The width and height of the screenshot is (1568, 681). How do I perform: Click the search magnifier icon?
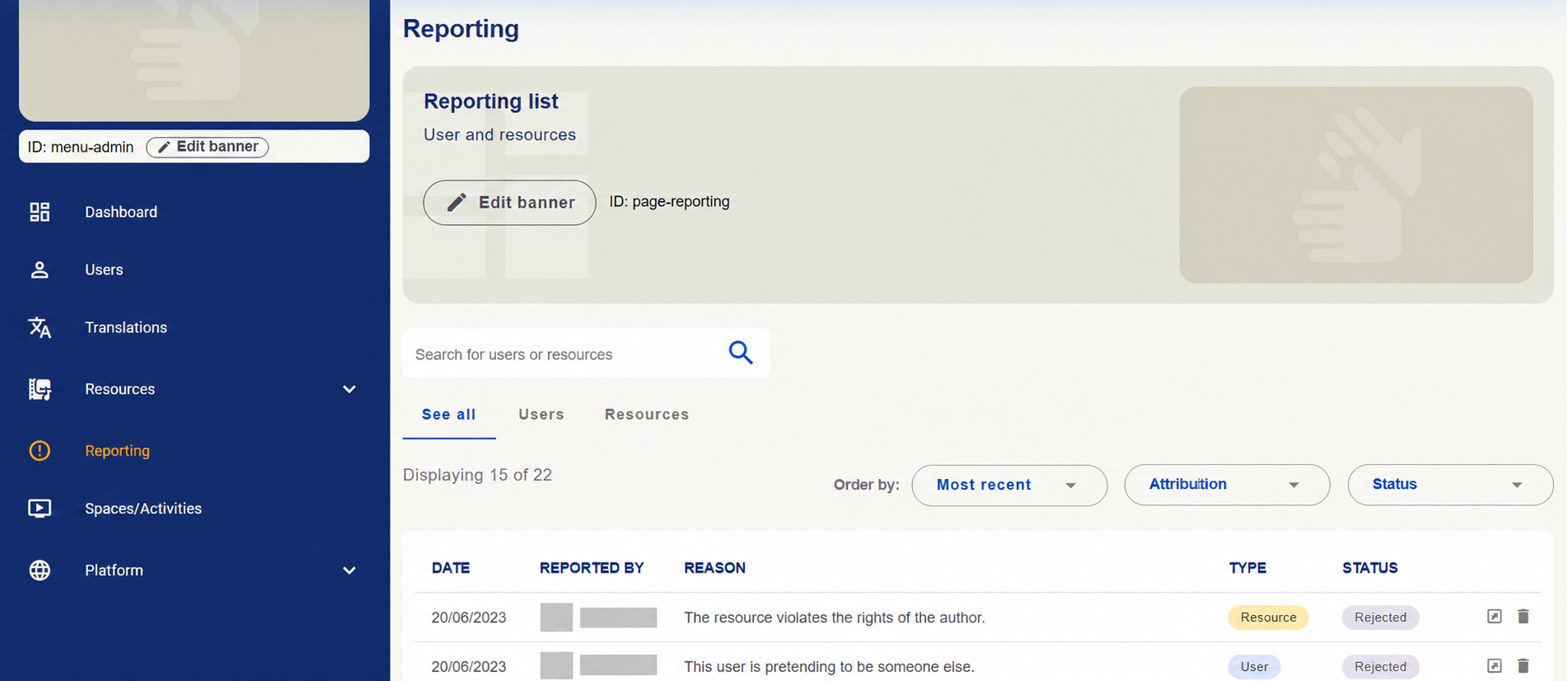741,353
